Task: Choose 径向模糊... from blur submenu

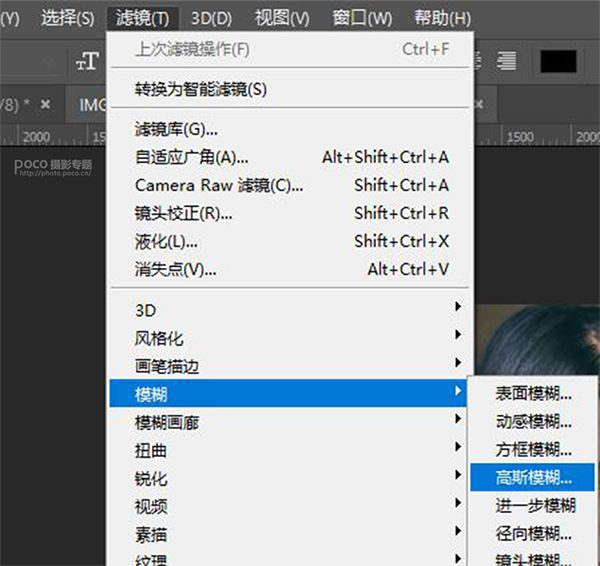Action: (533, 533)
